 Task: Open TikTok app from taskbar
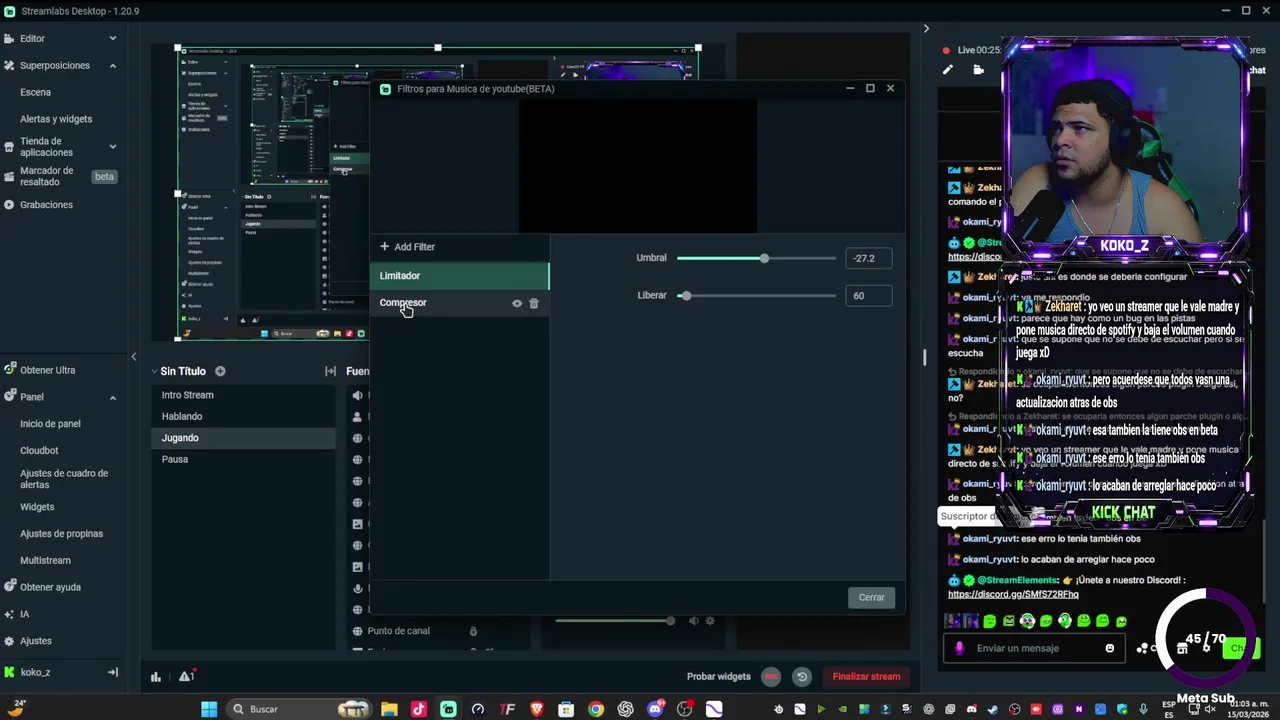(419, 709)
